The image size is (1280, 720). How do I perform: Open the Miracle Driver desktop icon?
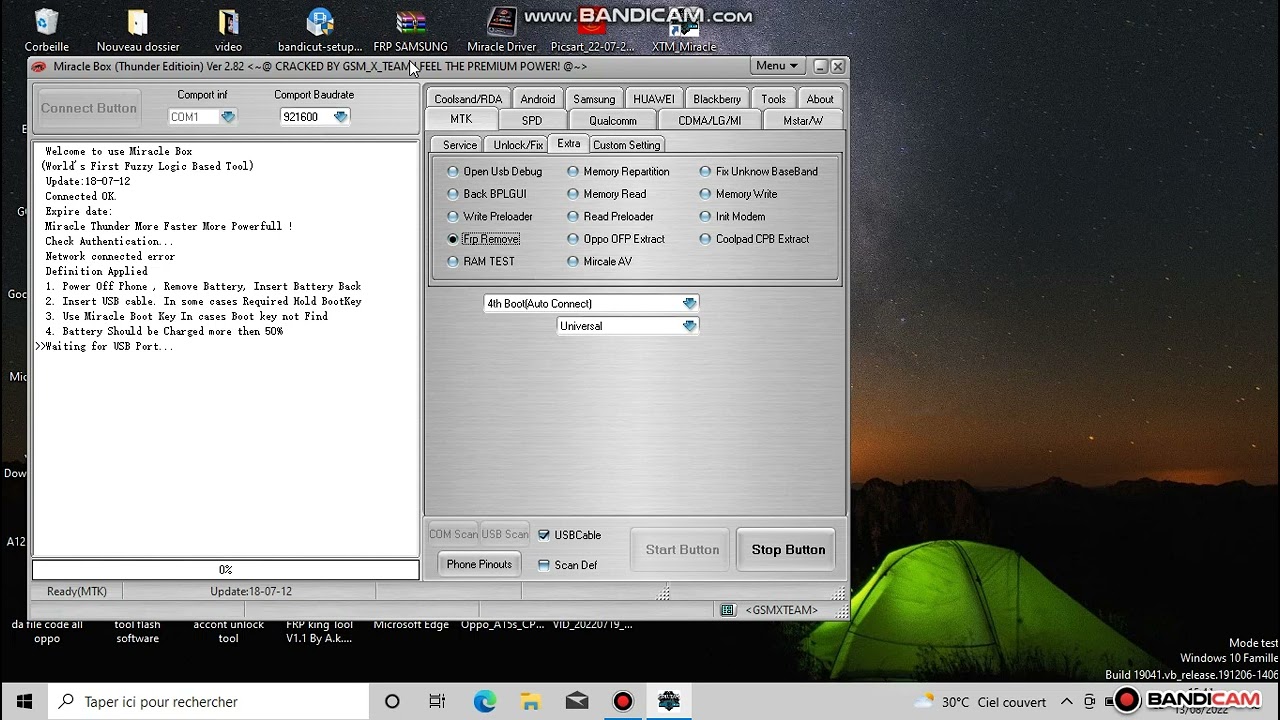(x=501, y=30)
